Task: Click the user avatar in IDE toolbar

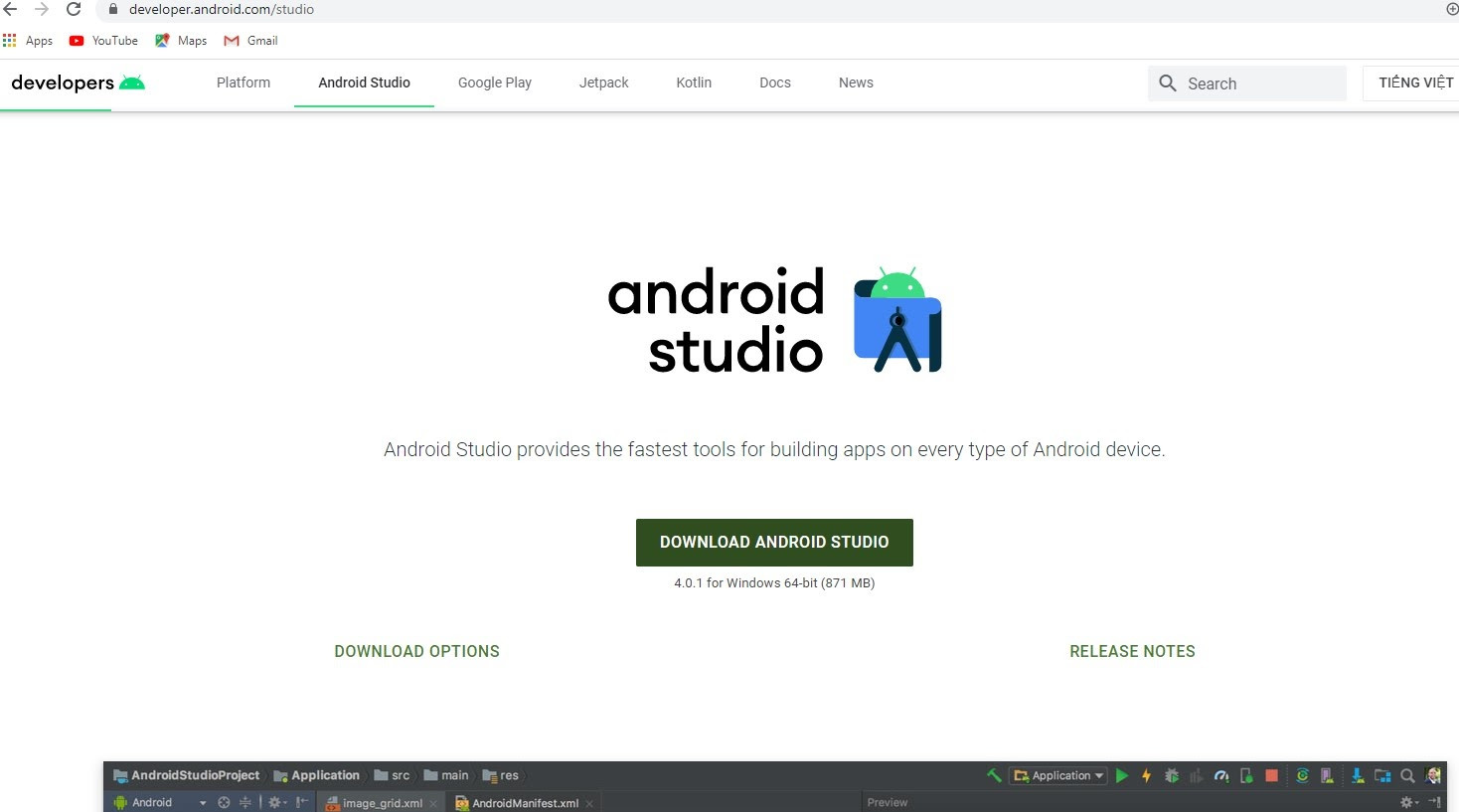Action: (1433, 775)
